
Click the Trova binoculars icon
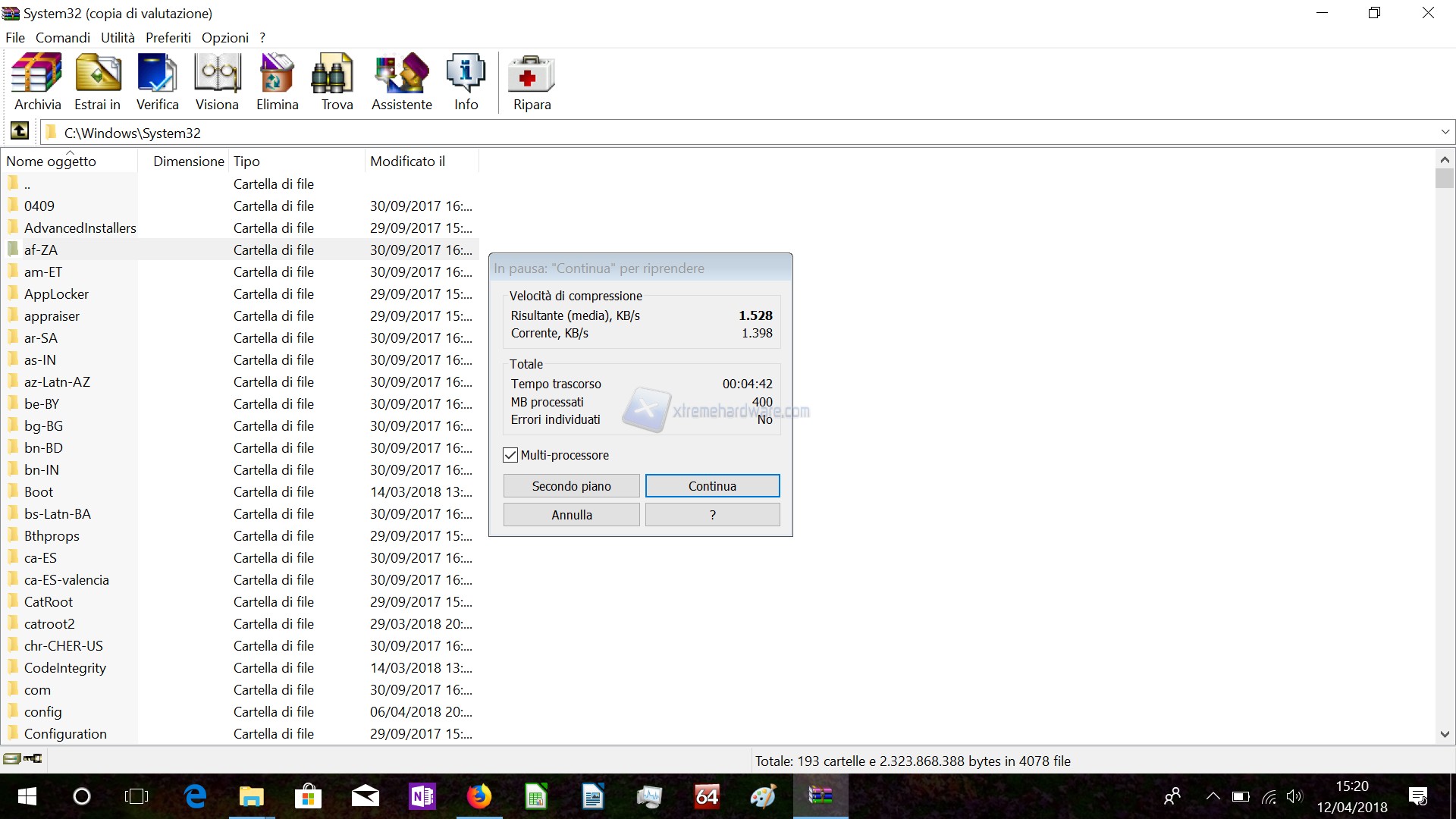337,81
